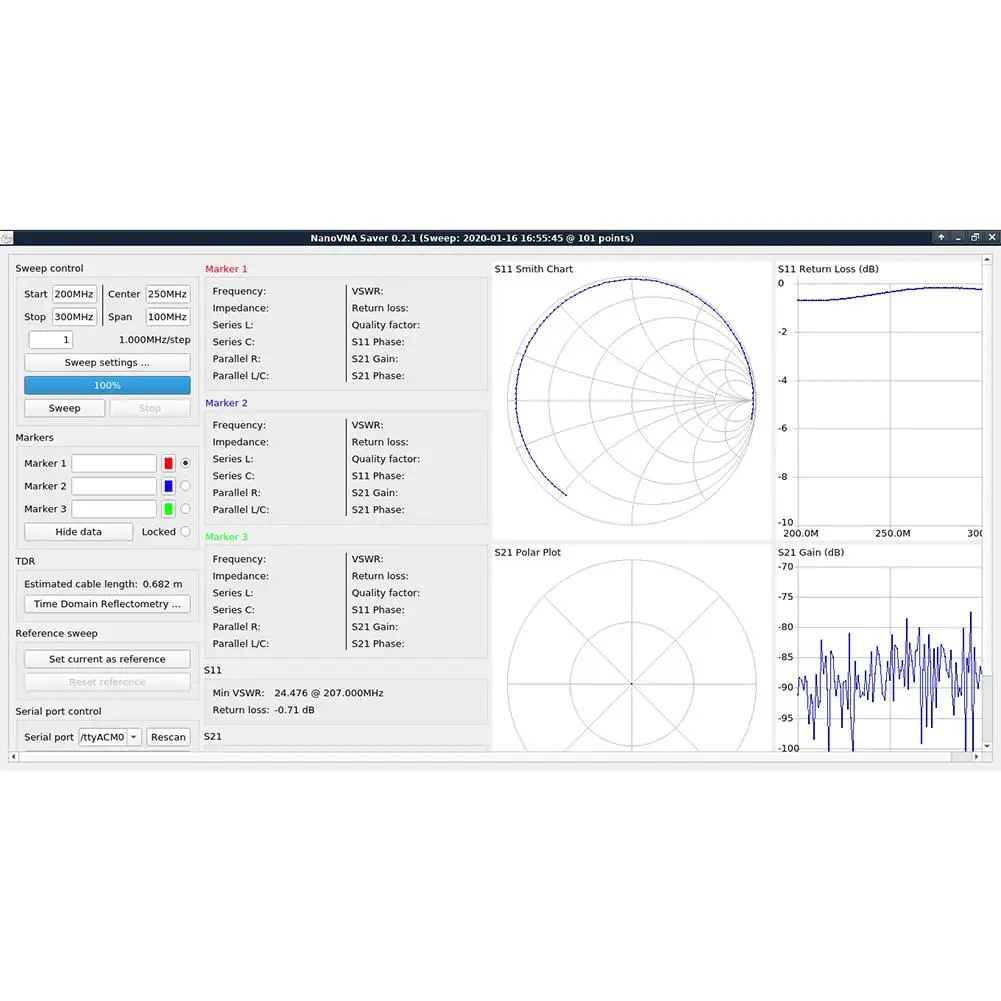Click the Stop sweep button
Viewport: 1001px width, 1001px height.
click(150, 409)
